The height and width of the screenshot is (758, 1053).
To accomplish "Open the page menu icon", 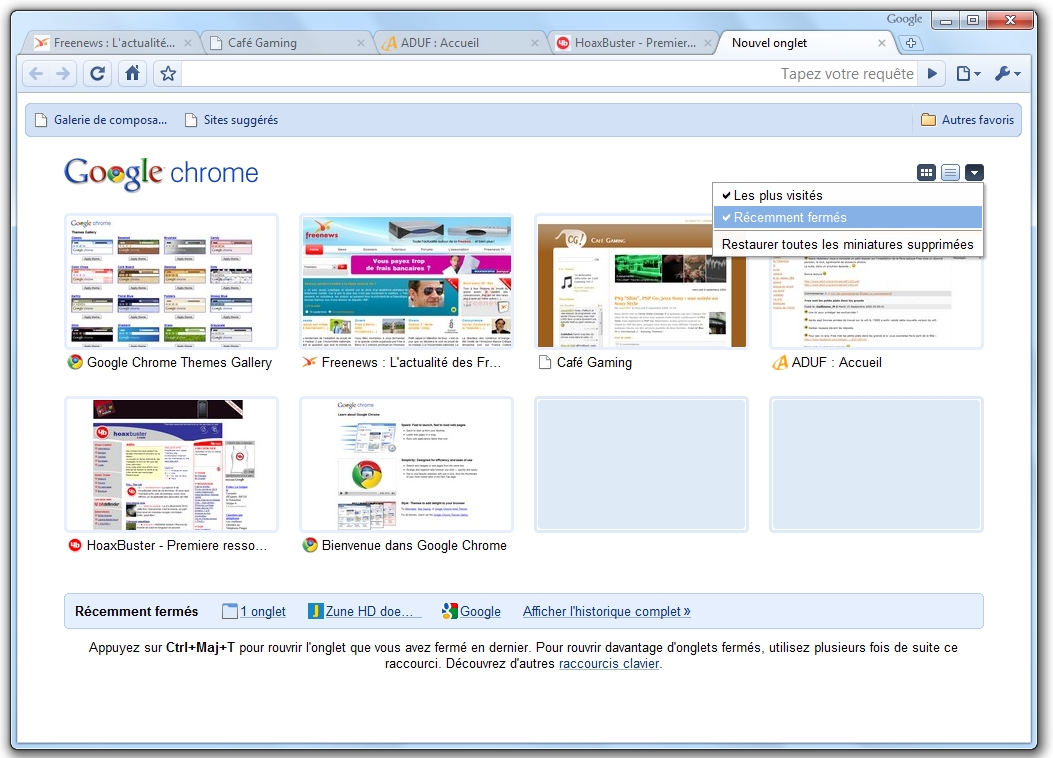I will point(968,73).
